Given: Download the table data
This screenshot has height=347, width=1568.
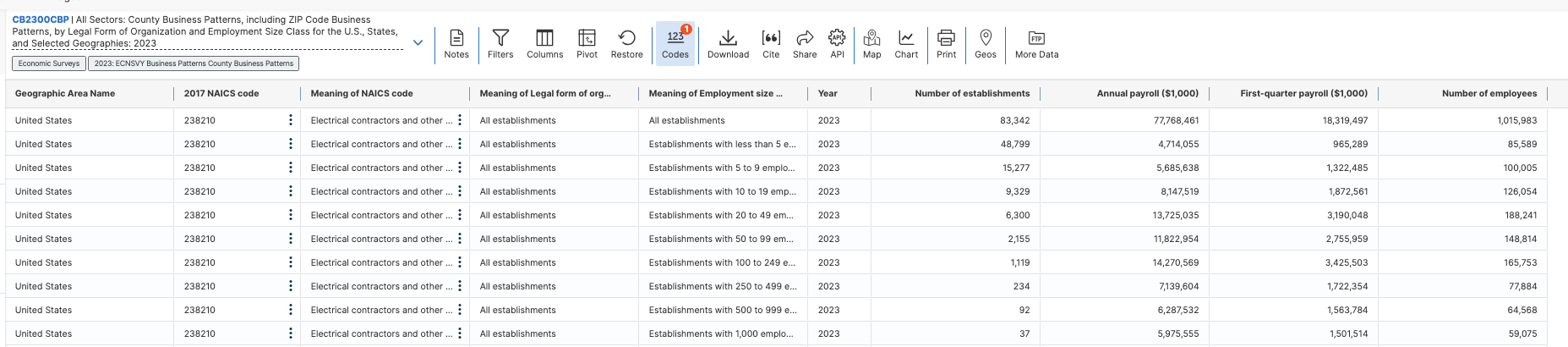Looking at the screenshot, I should (x=728, y=44).
